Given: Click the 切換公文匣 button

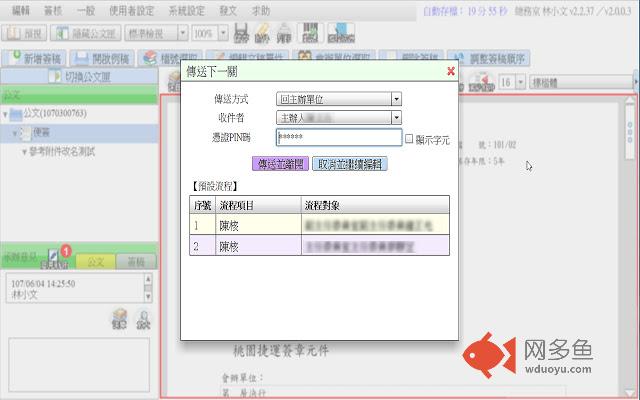Looking at the screenshot, I should (79, 77).
